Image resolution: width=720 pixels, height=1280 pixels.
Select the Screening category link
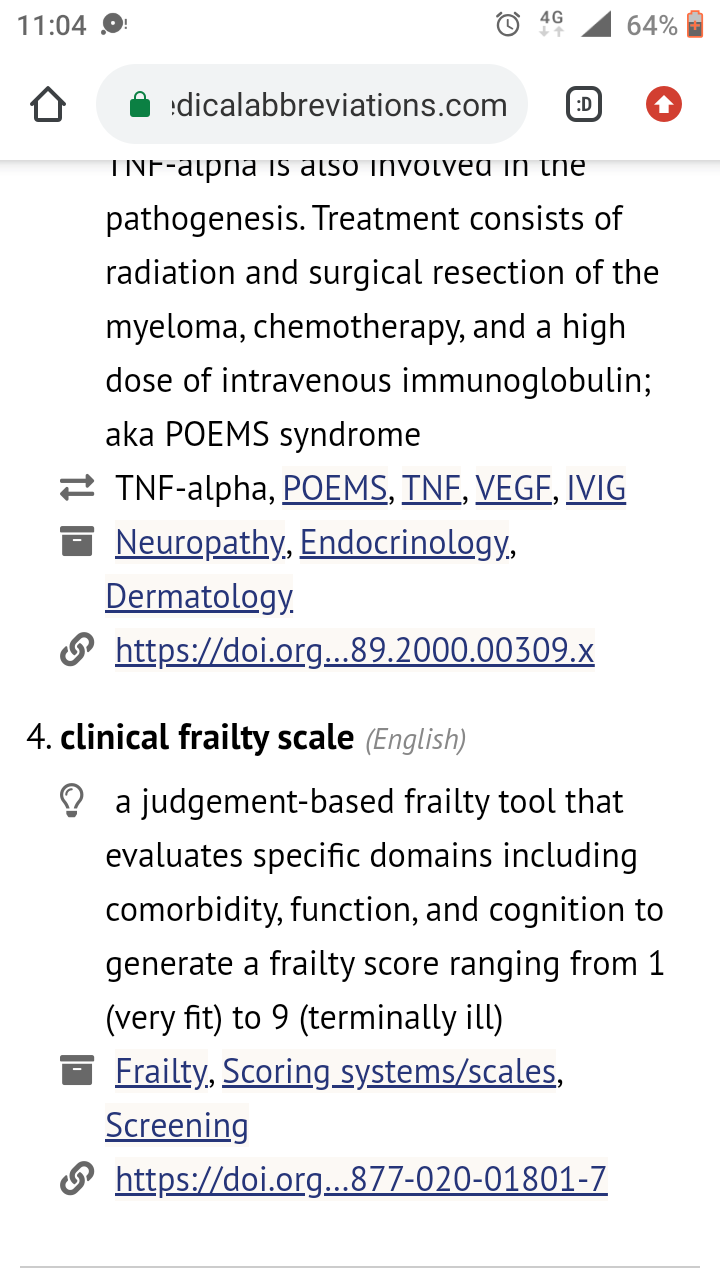(177, 1125)
